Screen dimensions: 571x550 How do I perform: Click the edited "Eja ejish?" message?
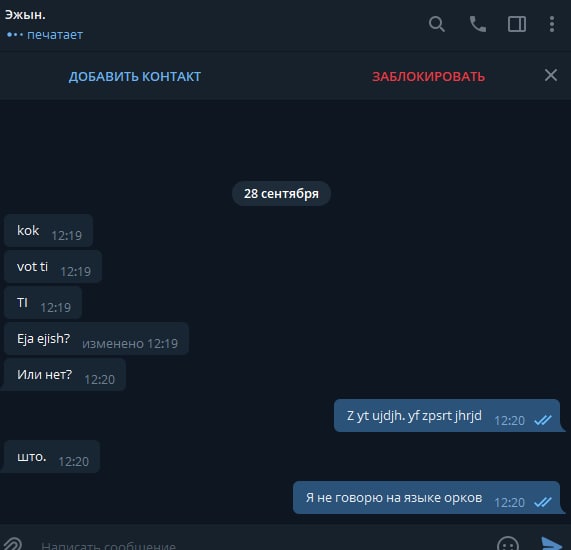(x=96, y=339)
